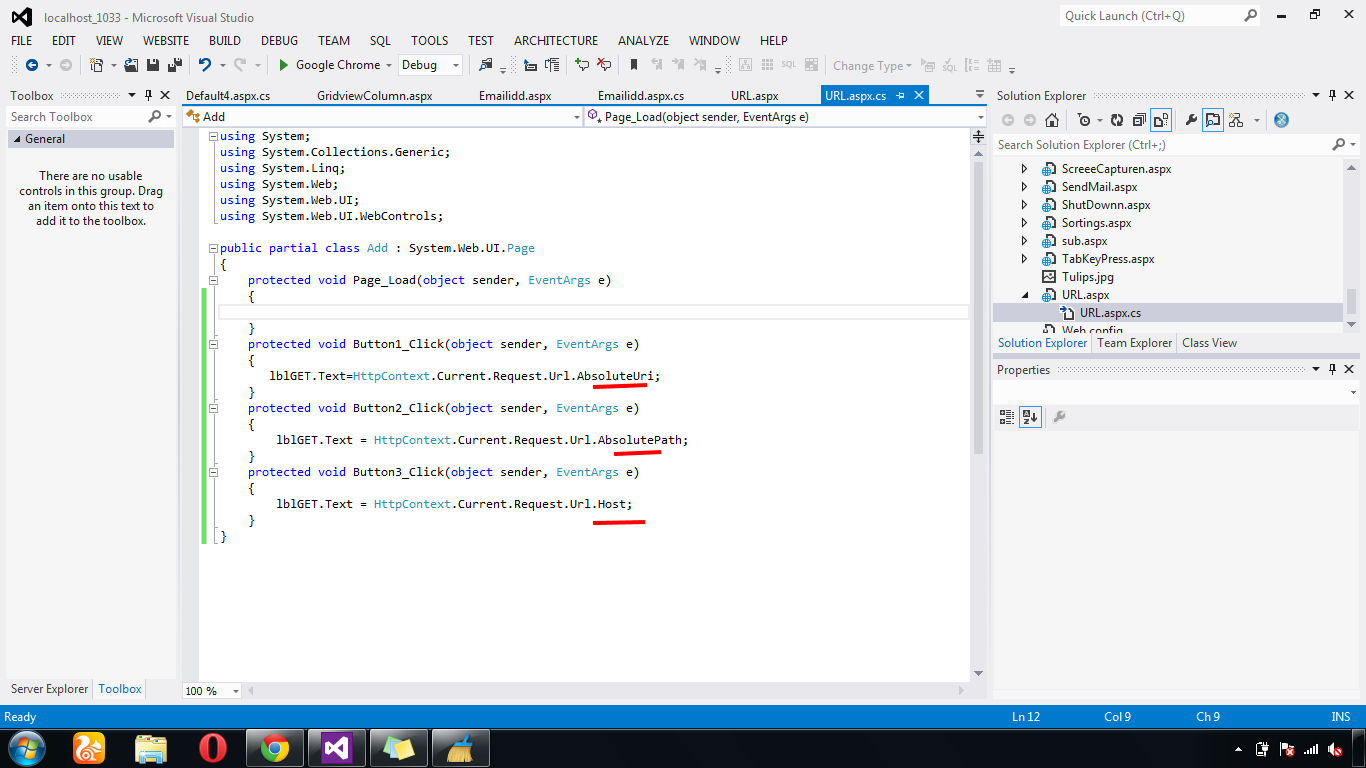Toggle pin on the URL.aspx.cs tab
1366x768 pixels.
tap(900, 95)
